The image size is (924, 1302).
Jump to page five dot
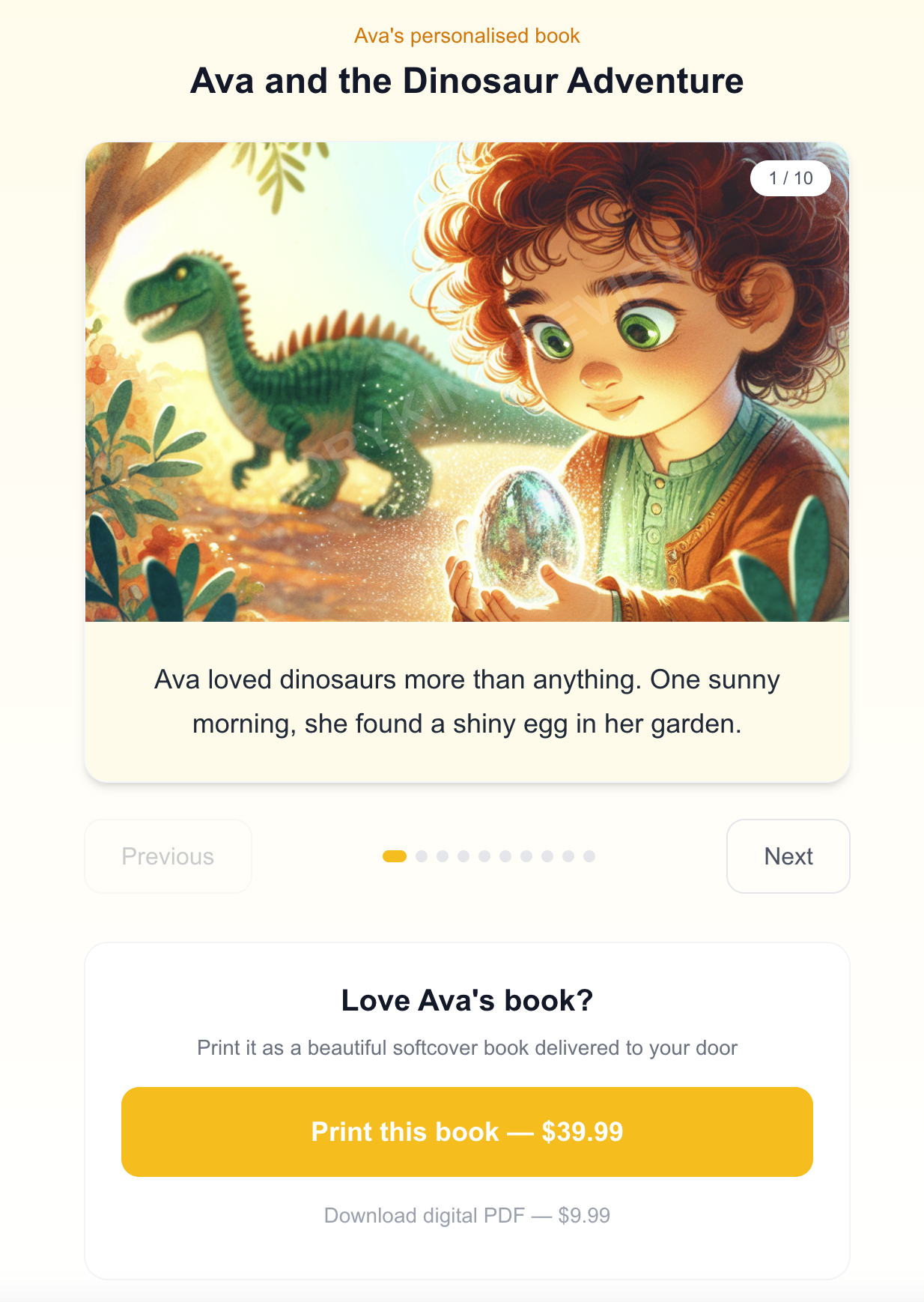coord(484,856)
